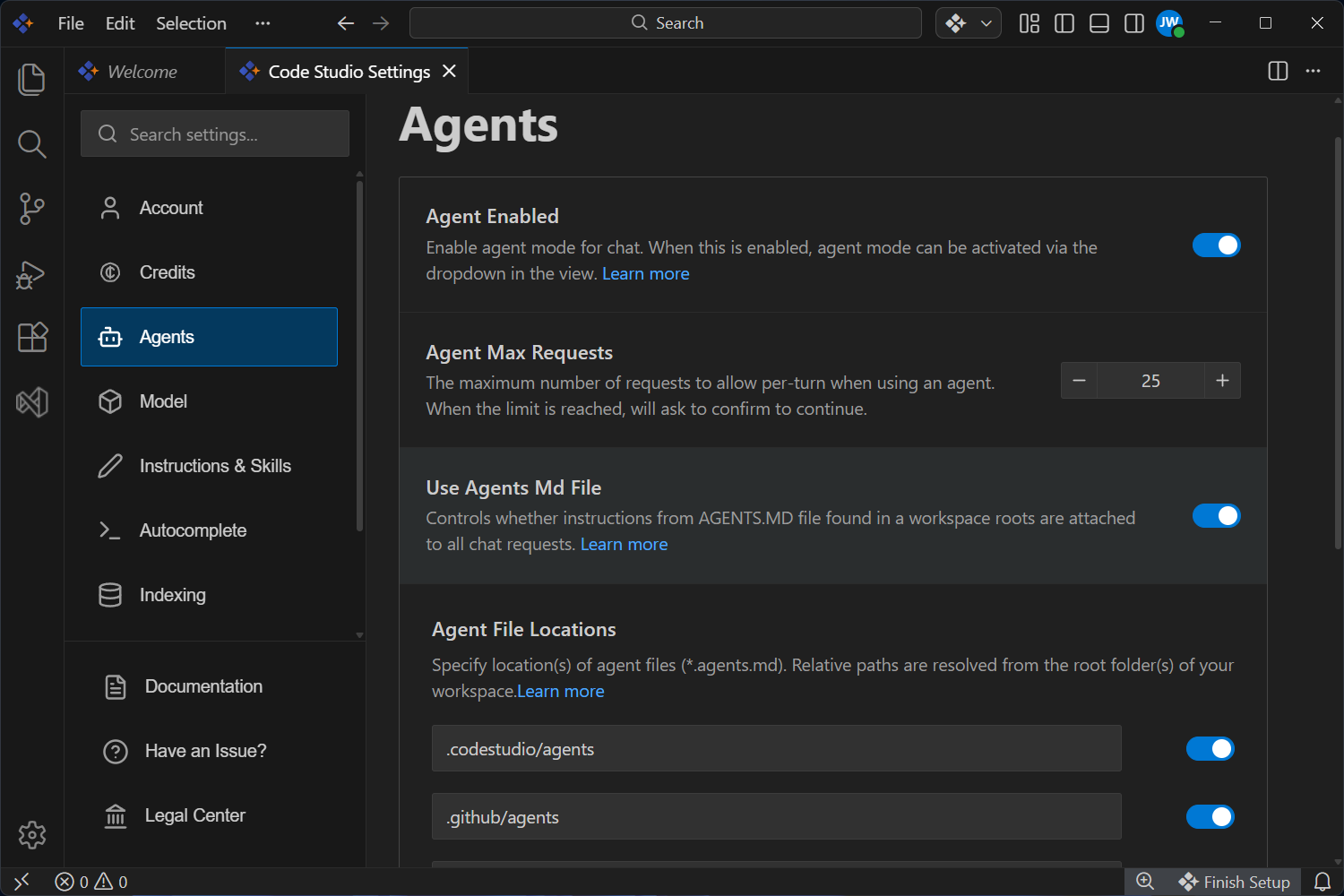Toggle the bottom panel
This screenshot has height=896, width=1344.
point(1099,23)
